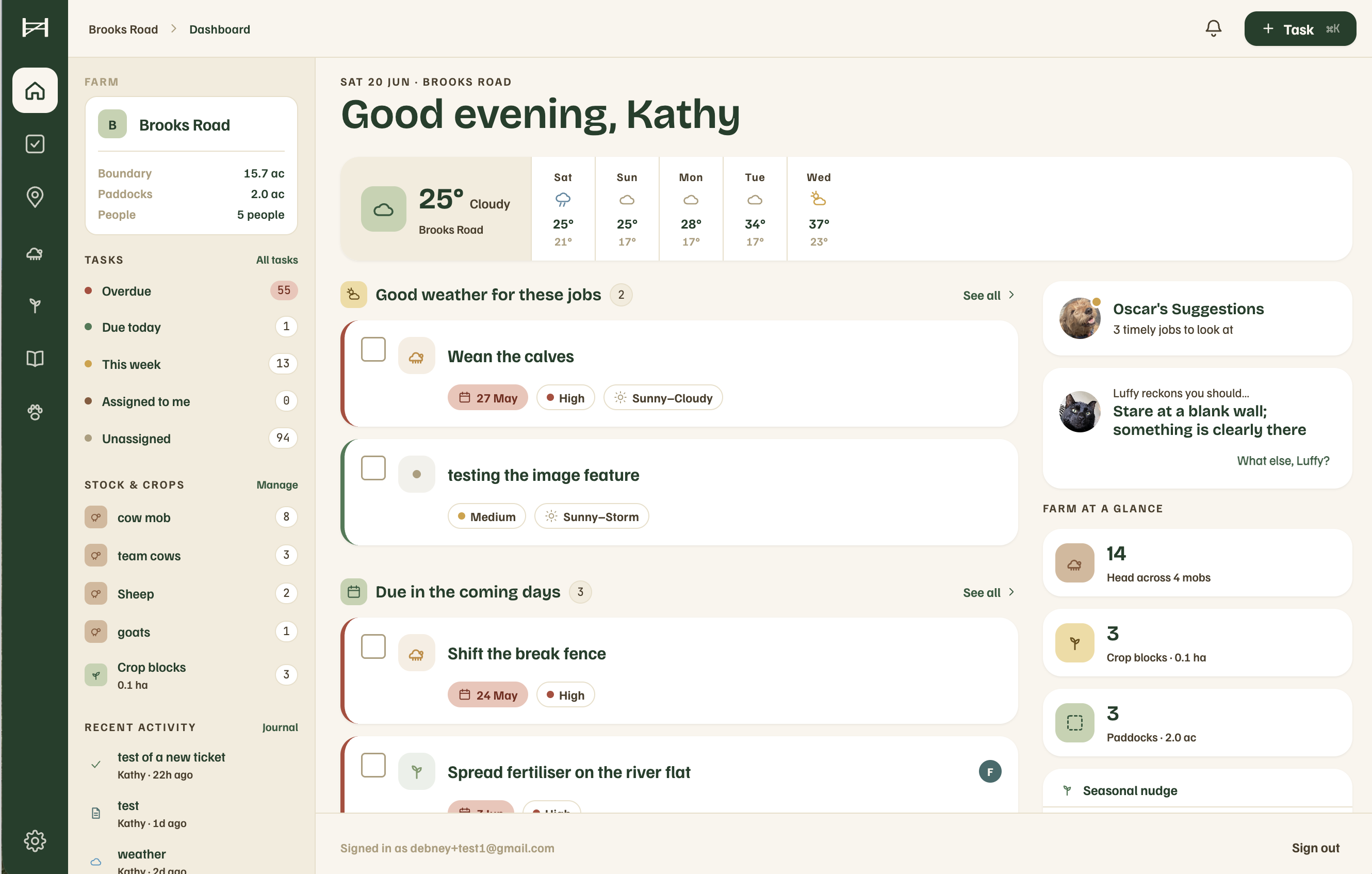Screen dimensions: 1372x874
Task: Click the Brooks Road B badge
Action: 112,125
